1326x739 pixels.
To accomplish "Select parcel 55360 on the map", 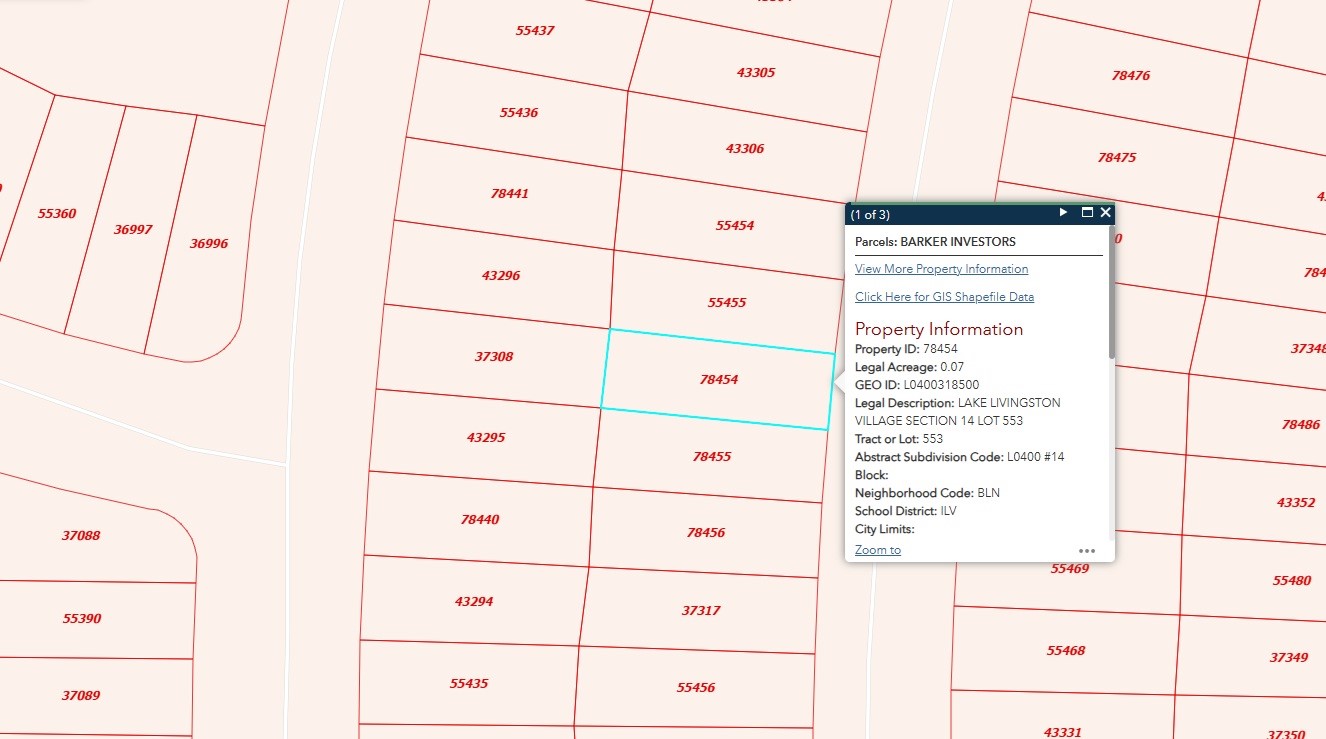I will coord(57,213).
